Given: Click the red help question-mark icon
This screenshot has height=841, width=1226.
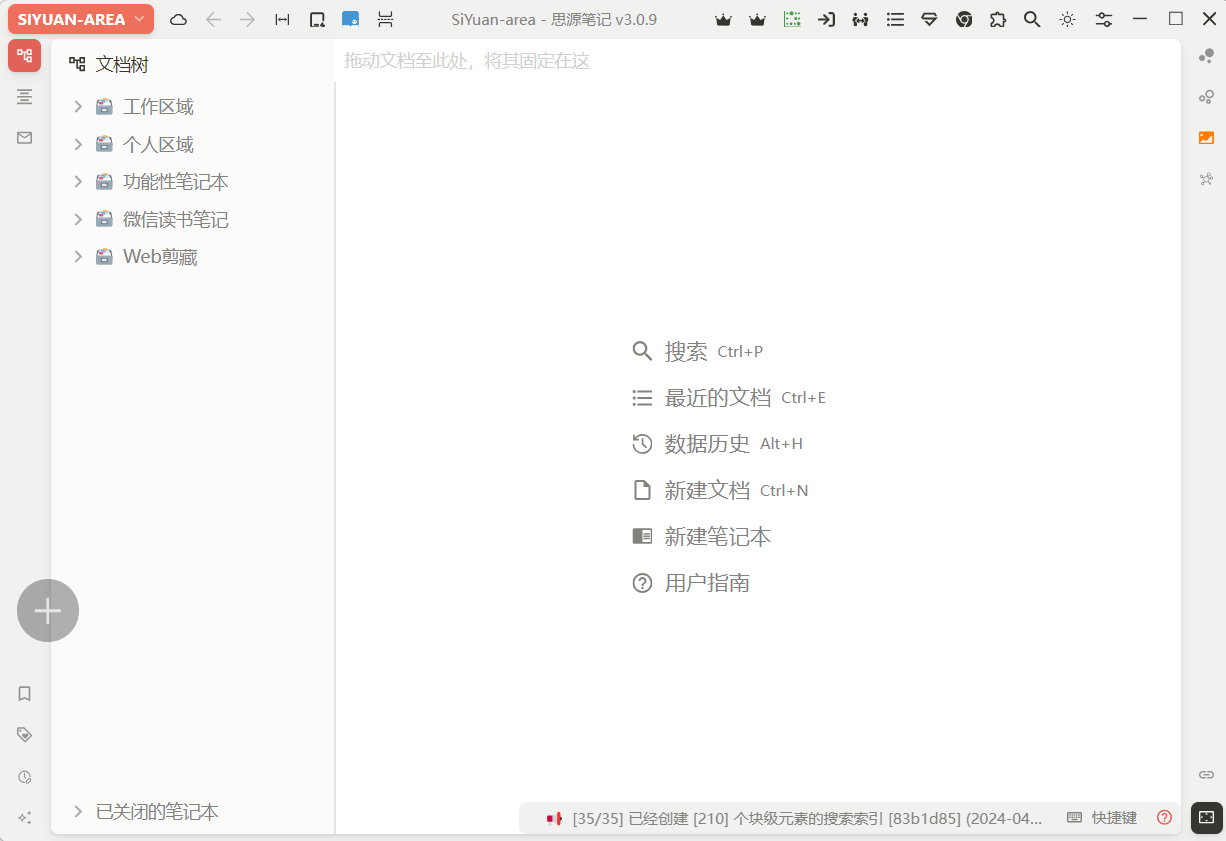Looking at the screenshot, I should point(1164,817).
